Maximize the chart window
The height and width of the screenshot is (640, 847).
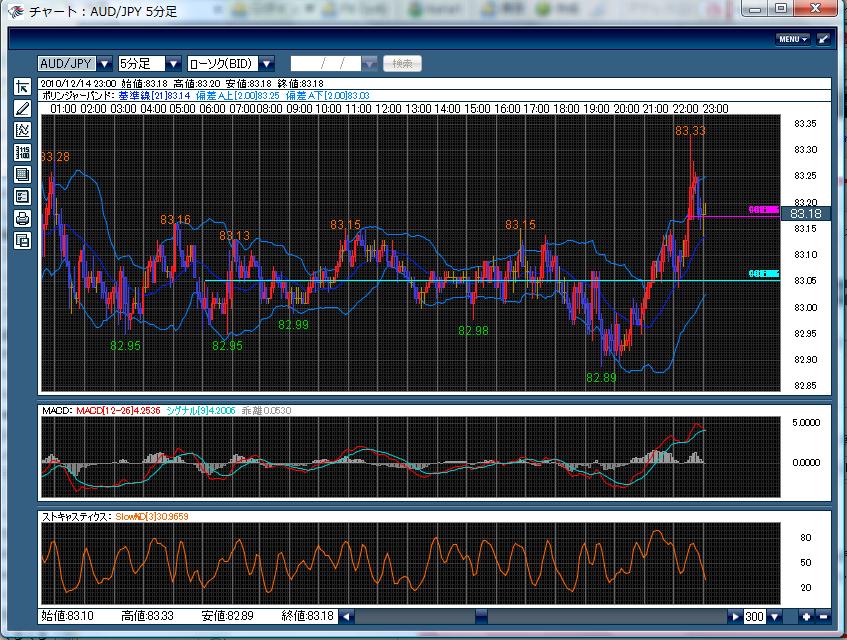(x=781, y=9)
